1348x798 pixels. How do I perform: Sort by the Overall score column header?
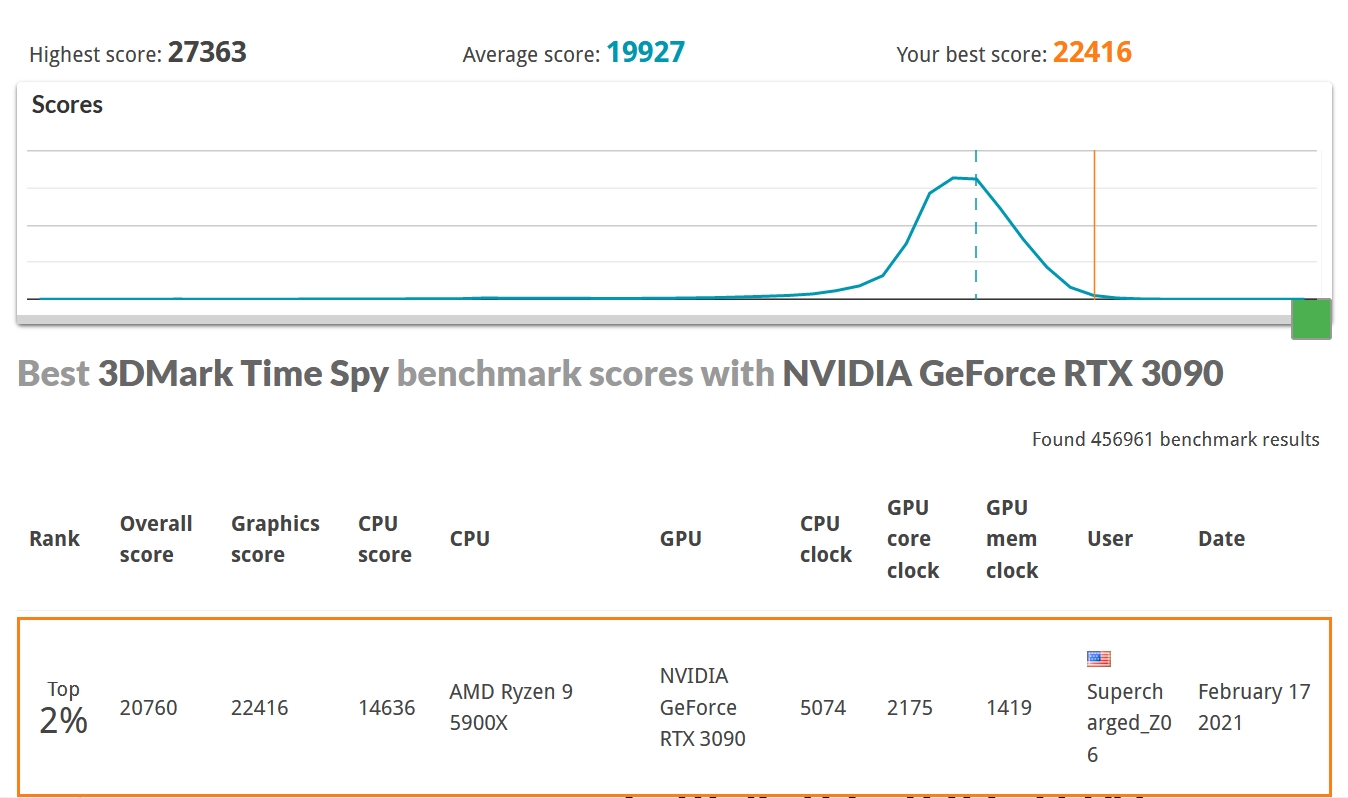[x=156, y=539]
